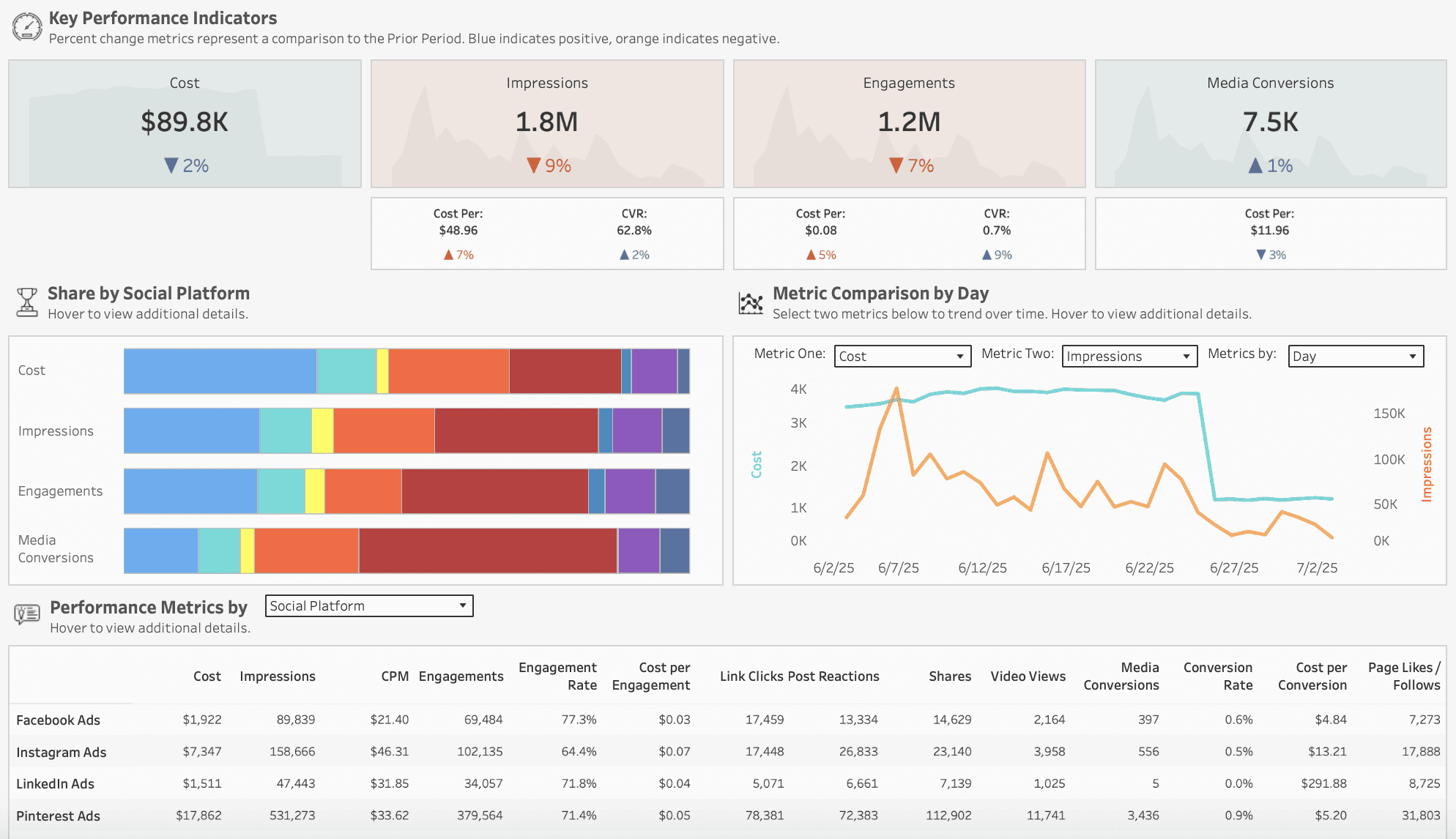Select the Engagements KPI card
This screenshot has width=1456, height=839.
(x=909, y=124)
